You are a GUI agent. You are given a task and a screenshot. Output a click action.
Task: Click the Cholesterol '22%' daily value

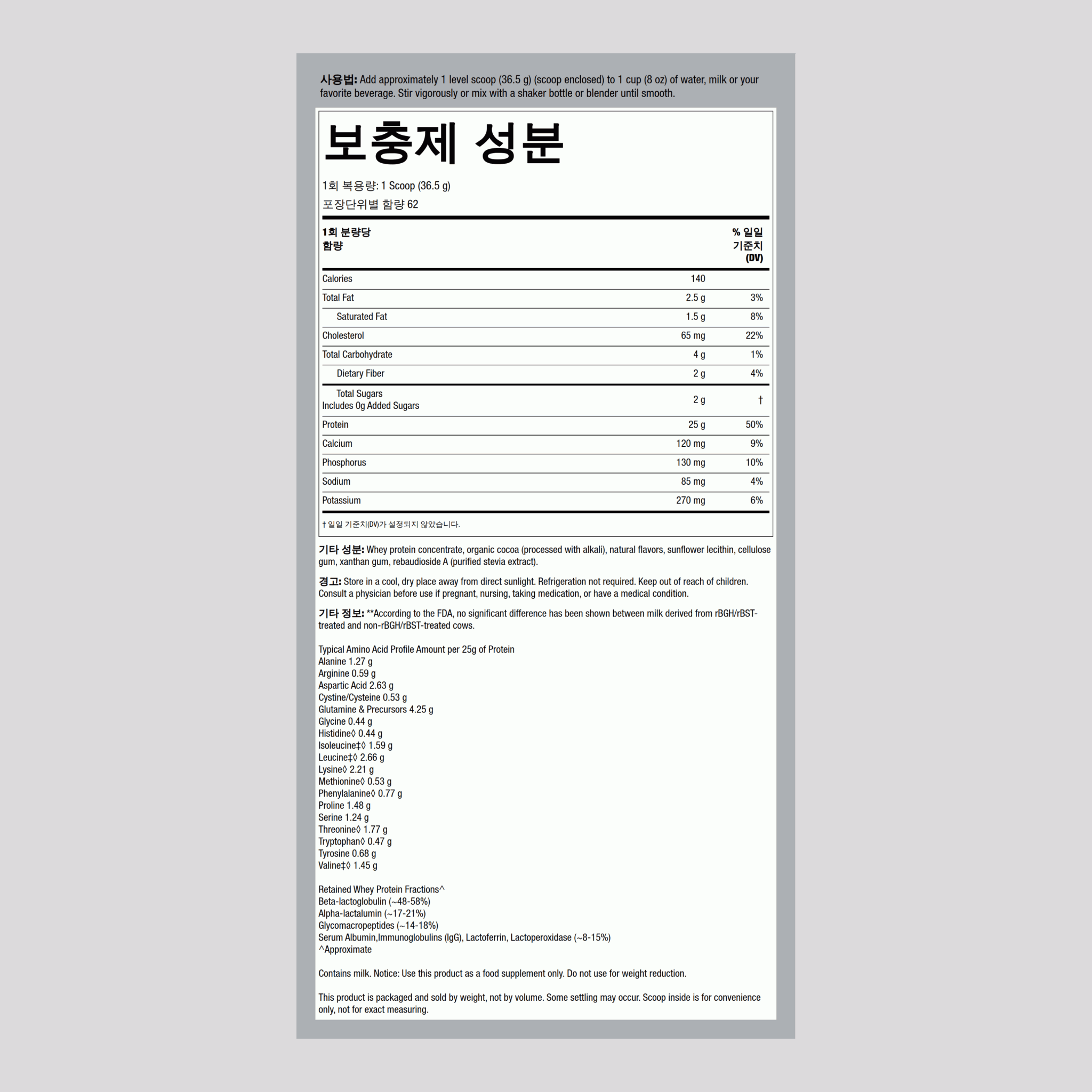point(754,336)
